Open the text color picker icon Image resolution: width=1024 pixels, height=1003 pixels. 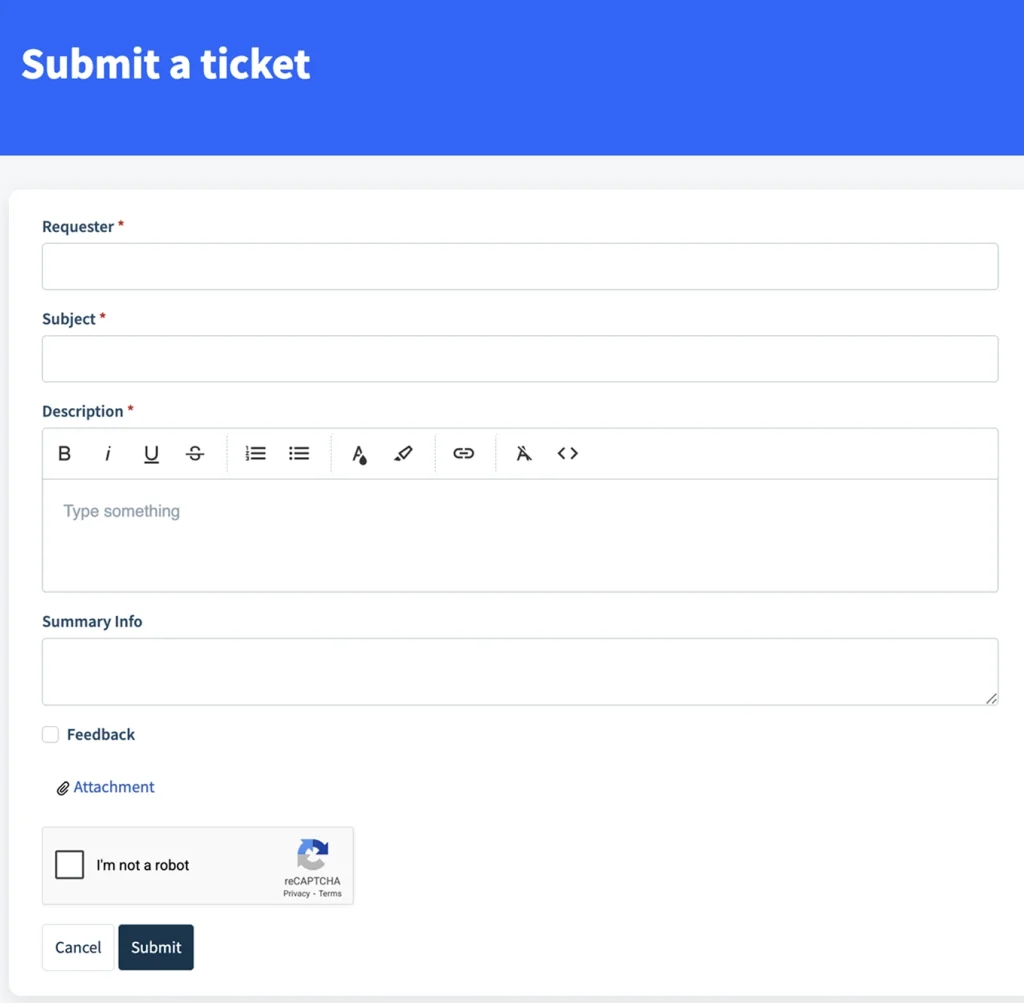click(359, 453)
